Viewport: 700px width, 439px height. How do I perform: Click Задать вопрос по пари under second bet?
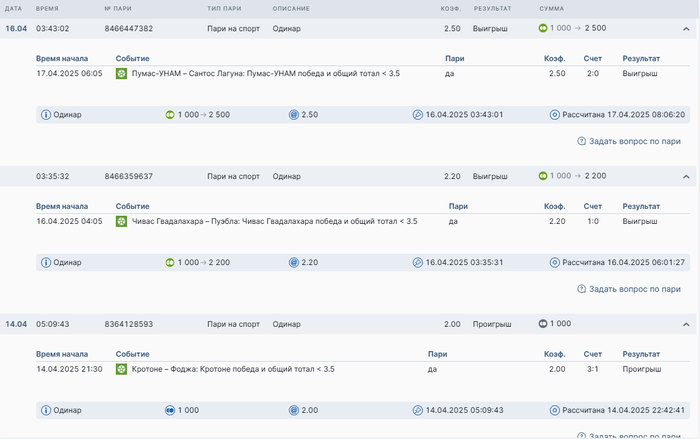pos(634,289)
